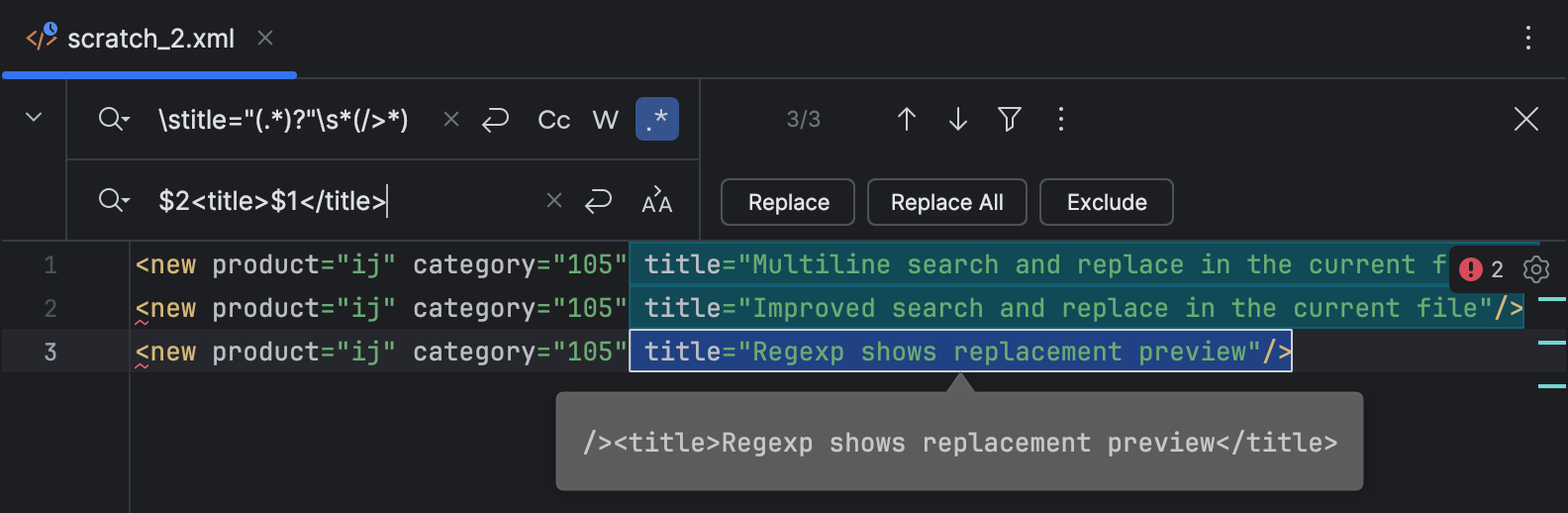1568x513 pixels.
Task: Disable the Regex search option
Action: (x=656, y=120)
